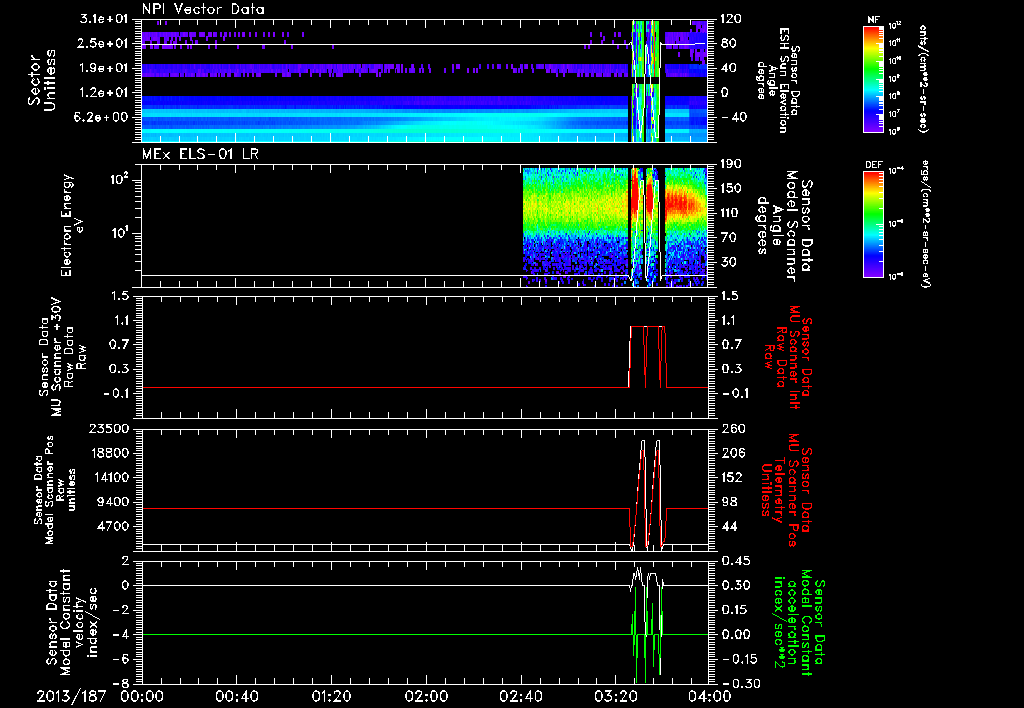
Task: Click the 01:20 time tick label
Action: (x=331, y=696)
